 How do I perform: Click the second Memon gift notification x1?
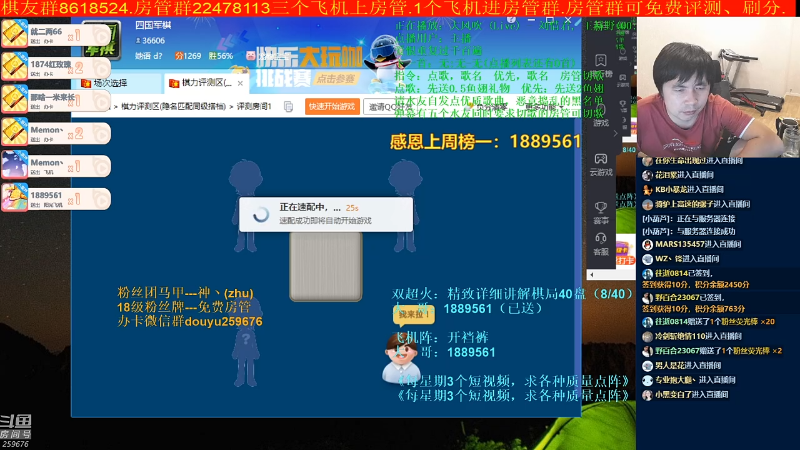(56, 166)
